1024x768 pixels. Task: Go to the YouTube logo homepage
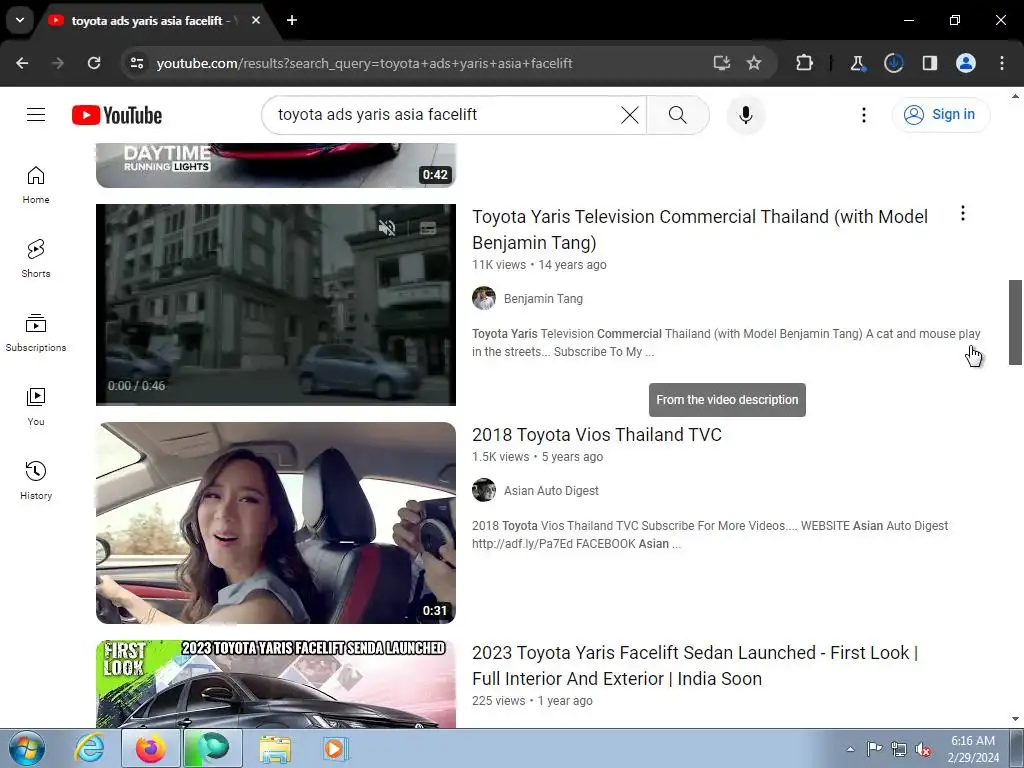pos(117,115)
